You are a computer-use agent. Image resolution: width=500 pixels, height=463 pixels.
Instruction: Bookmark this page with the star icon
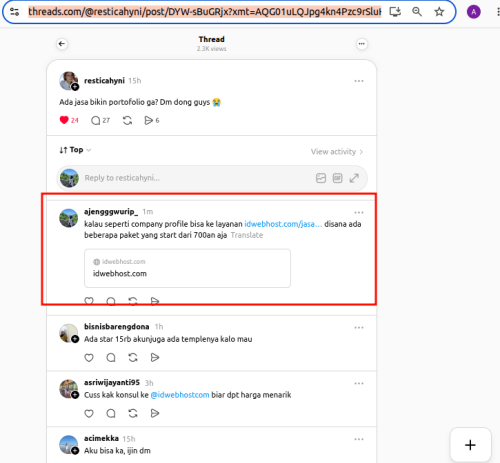point(439,12)
